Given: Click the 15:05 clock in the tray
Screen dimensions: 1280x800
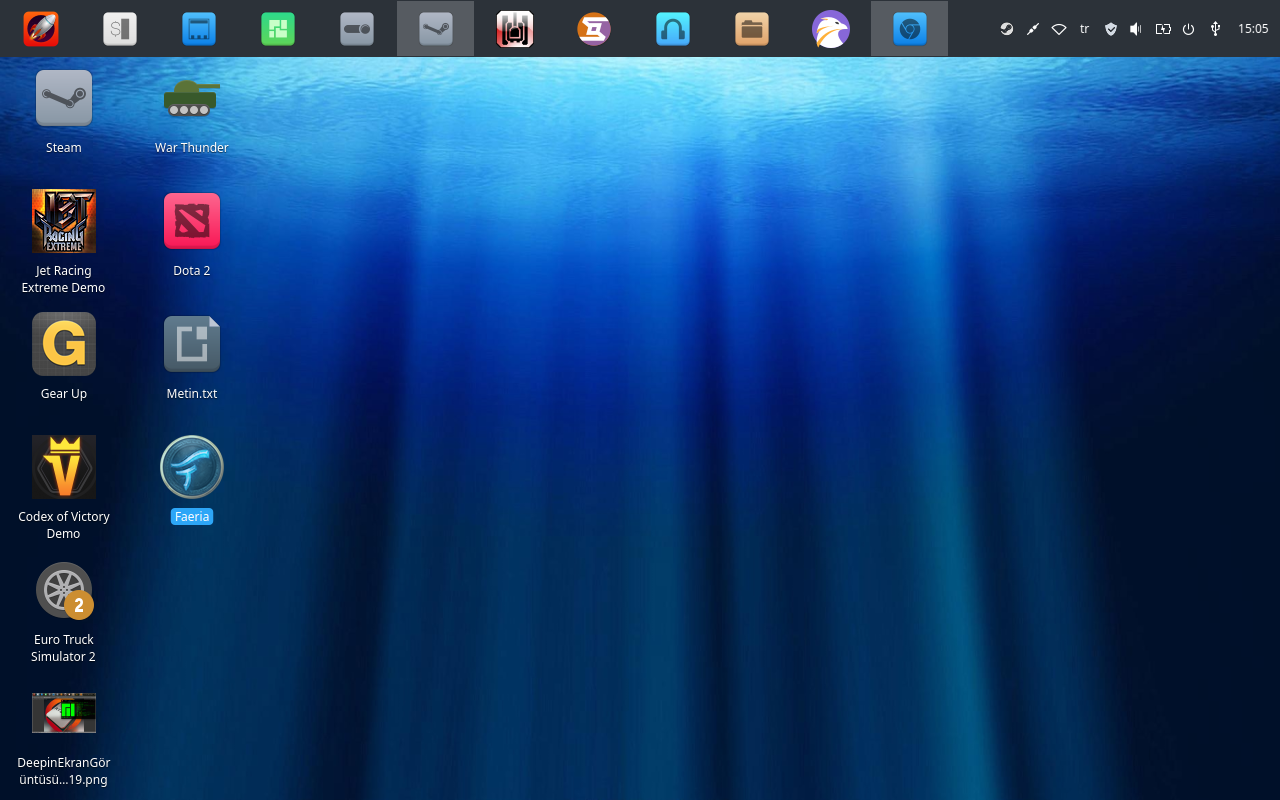Looking at the screenshot, I should (x=1253, y=29).
